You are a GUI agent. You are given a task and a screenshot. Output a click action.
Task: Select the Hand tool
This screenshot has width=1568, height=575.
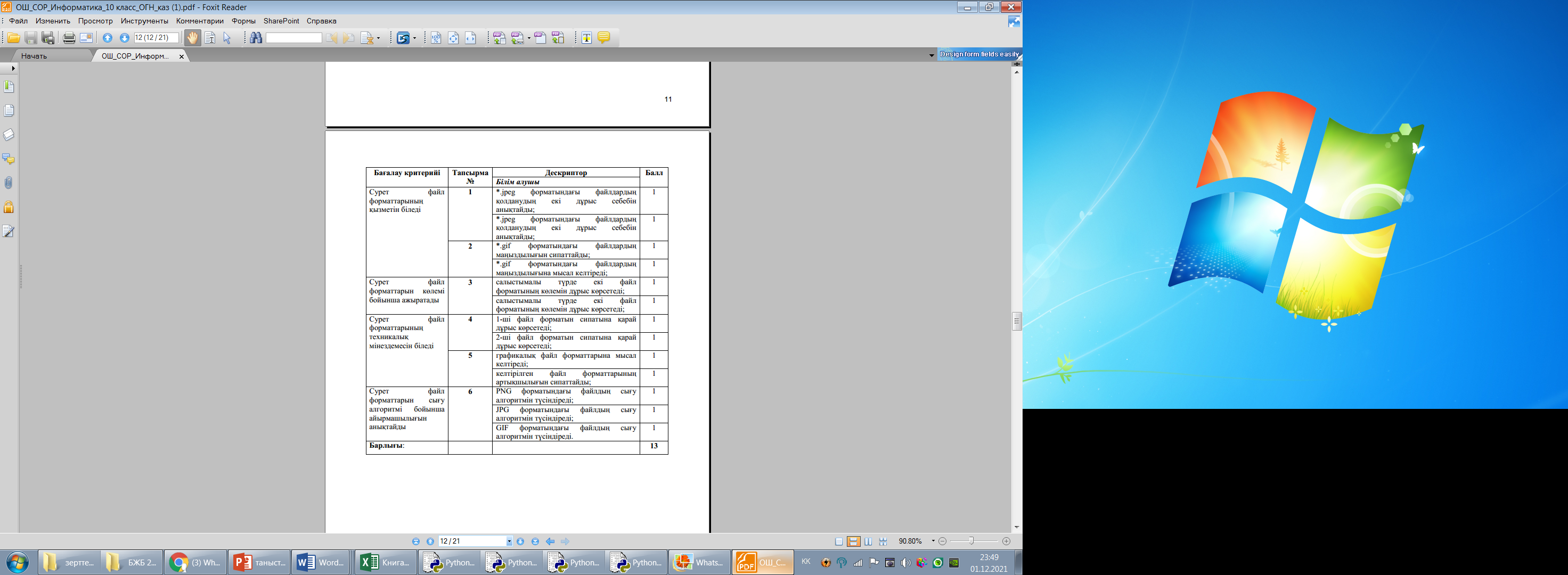192,38
